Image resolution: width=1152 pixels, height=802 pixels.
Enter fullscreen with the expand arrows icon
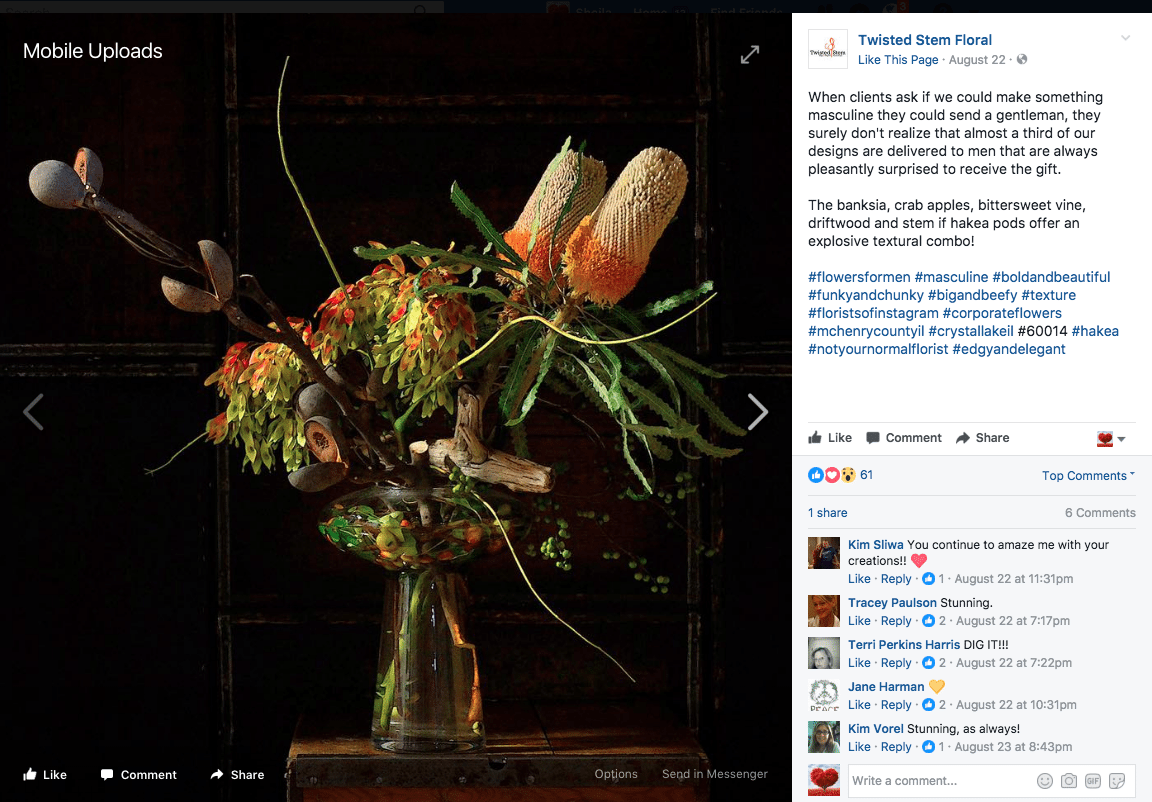749,55
